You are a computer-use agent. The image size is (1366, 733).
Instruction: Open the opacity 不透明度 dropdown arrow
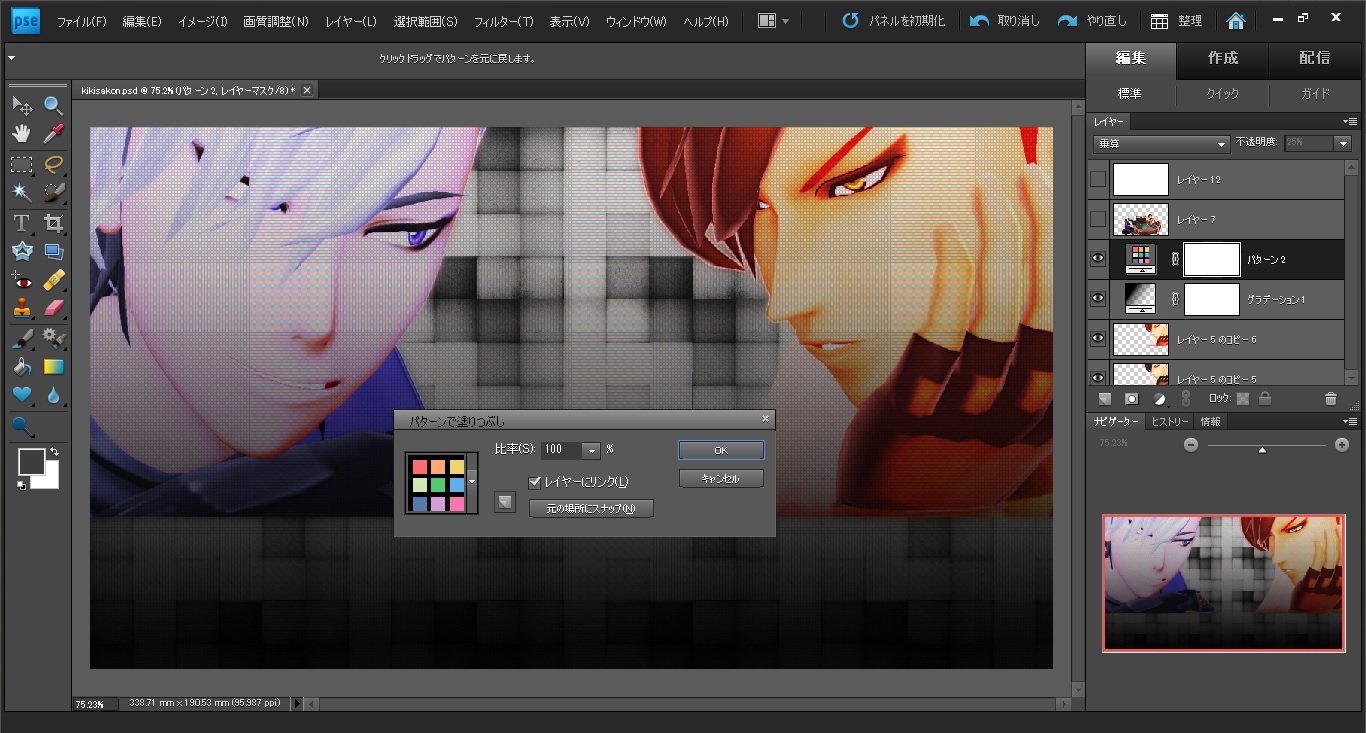pyautogui.click(x=1342, y=143)
